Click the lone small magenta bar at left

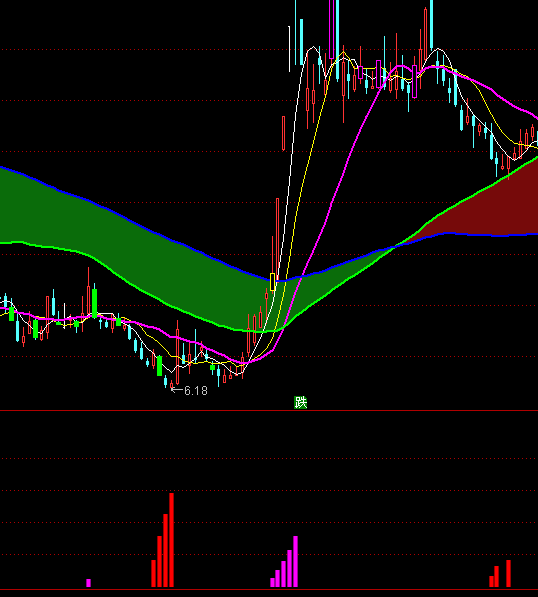coord(89,583)
